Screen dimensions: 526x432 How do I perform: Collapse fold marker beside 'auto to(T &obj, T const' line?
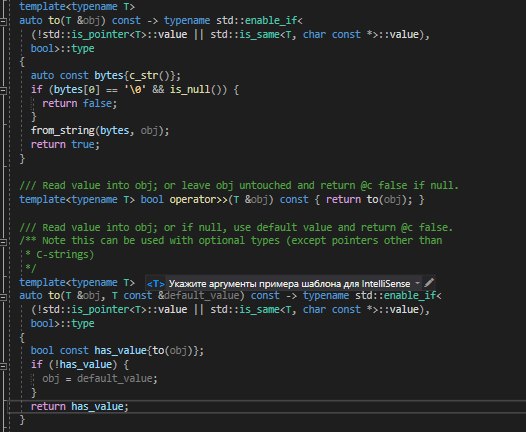coord(3,296)
